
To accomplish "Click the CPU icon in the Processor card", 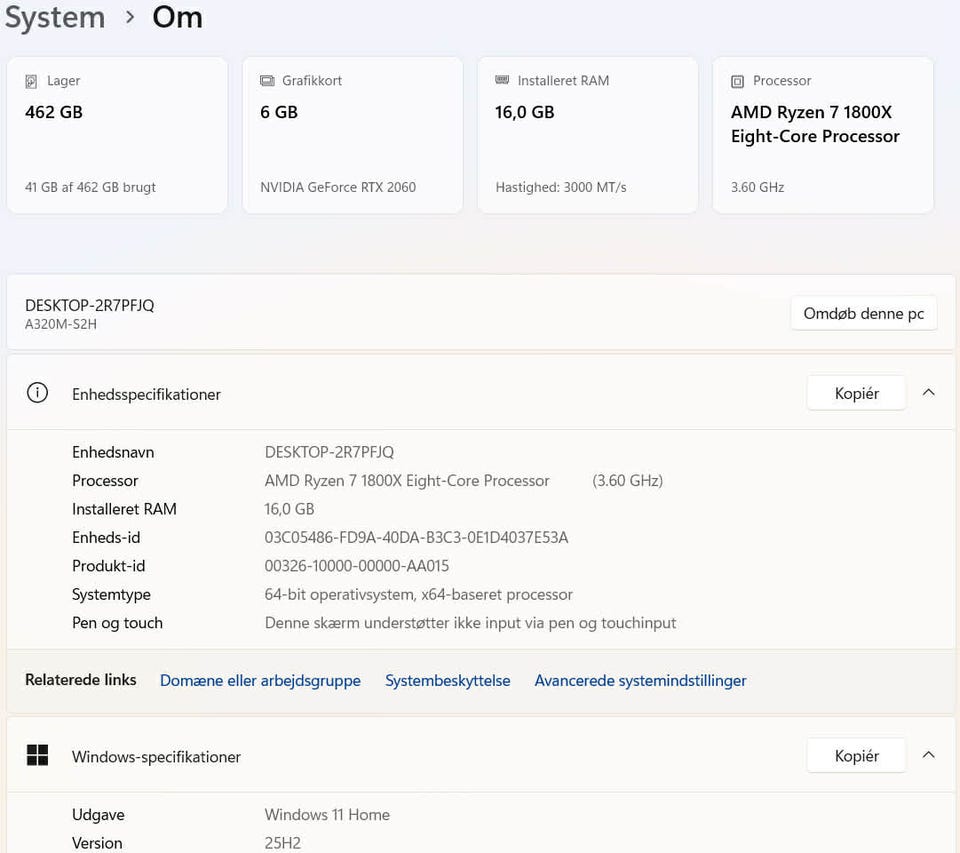I will (x=737, y=81).
